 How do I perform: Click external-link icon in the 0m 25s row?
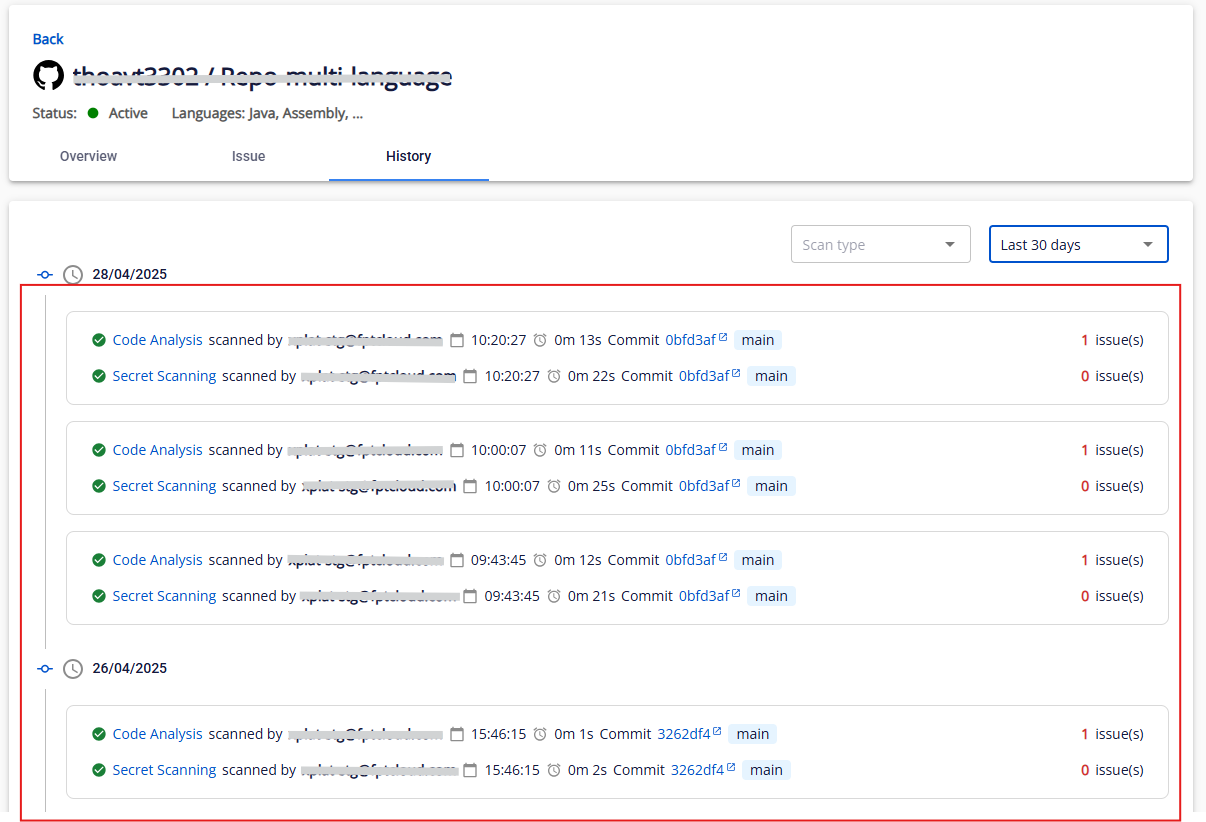tap(736, 483)
